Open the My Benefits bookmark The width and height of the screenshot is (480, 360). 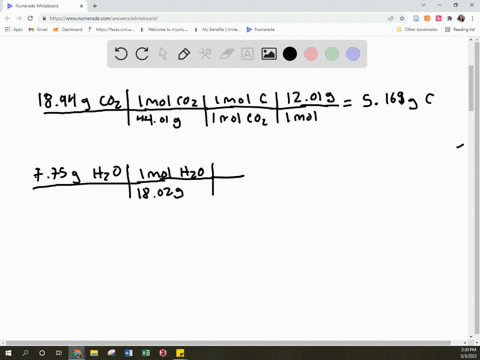pyautogui.click(x=218, y=29)
